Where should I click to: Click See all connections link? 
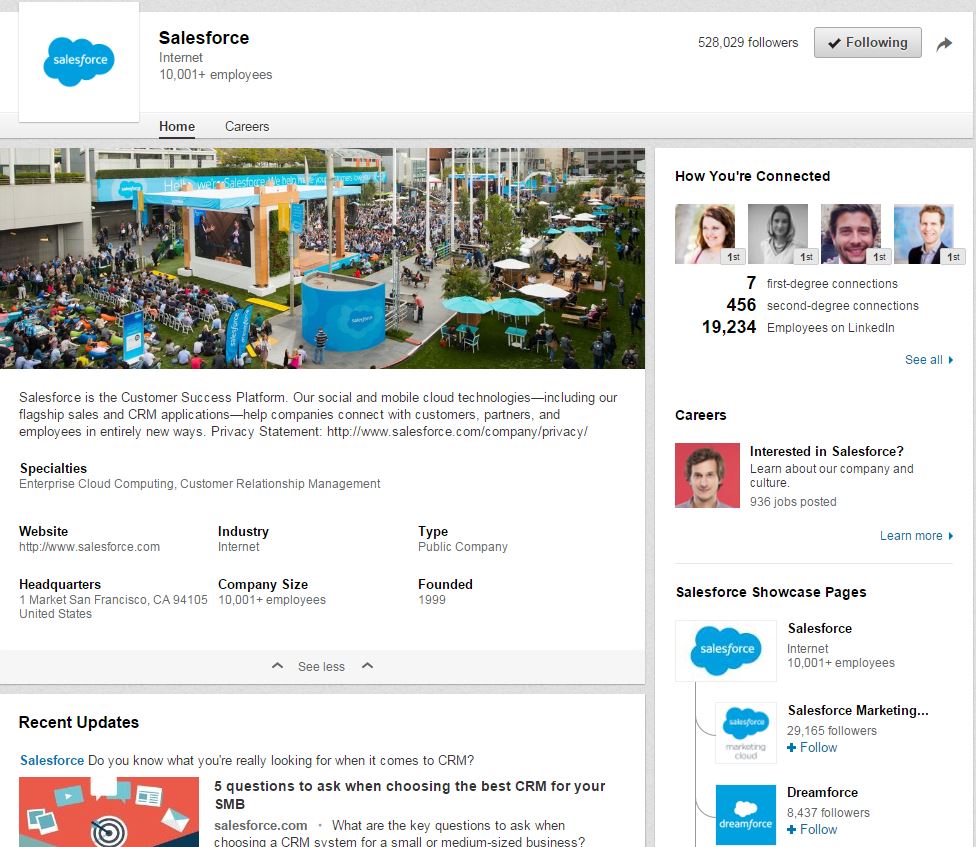pos(924,360)
